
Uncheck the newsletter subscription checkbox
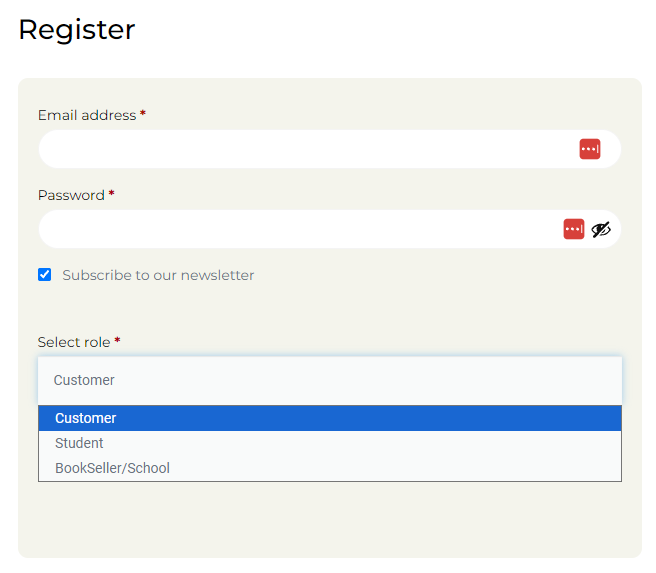[44, 275]
